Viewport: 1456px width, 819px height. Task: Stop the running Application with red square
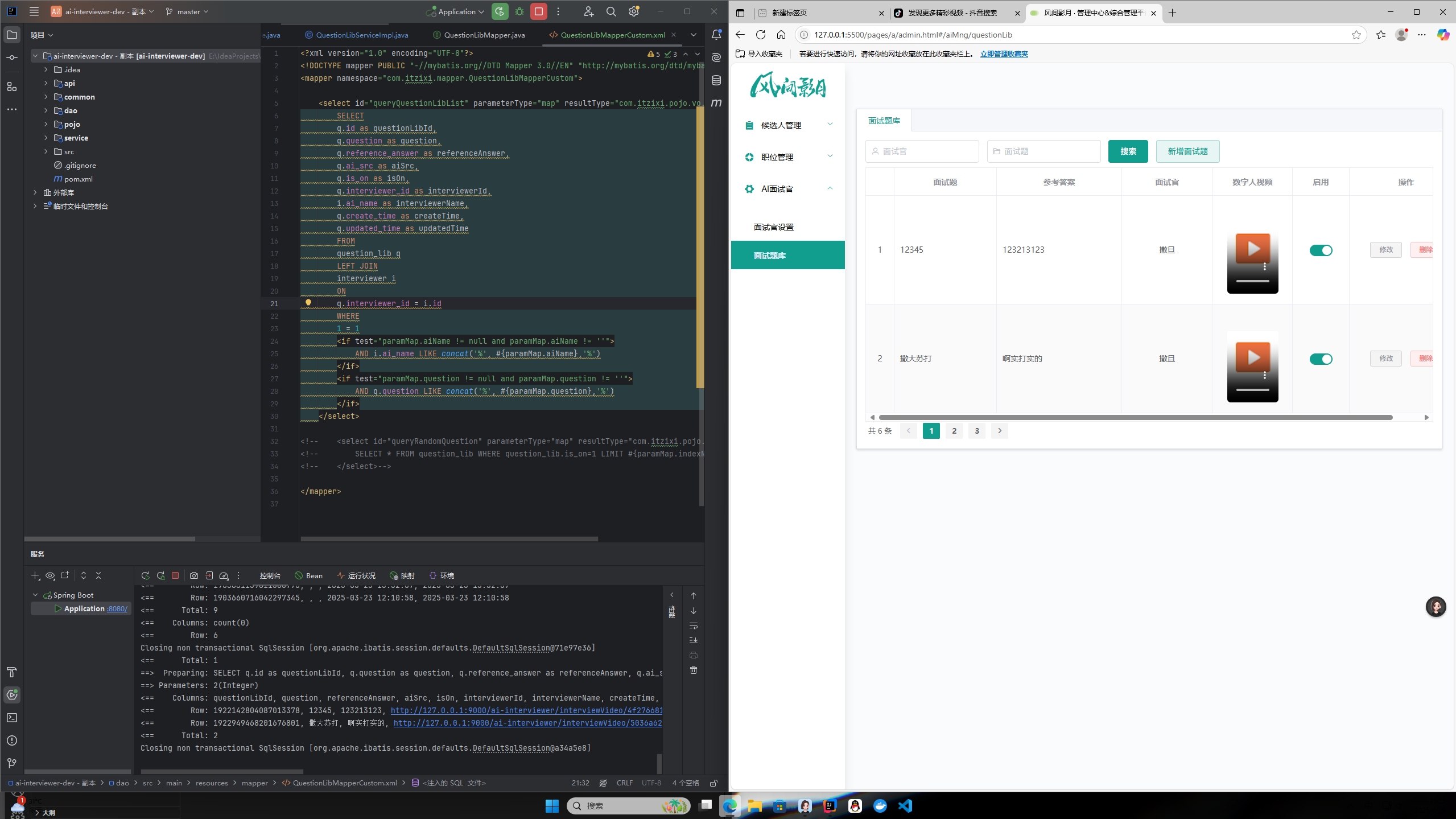tap(538, 11)
